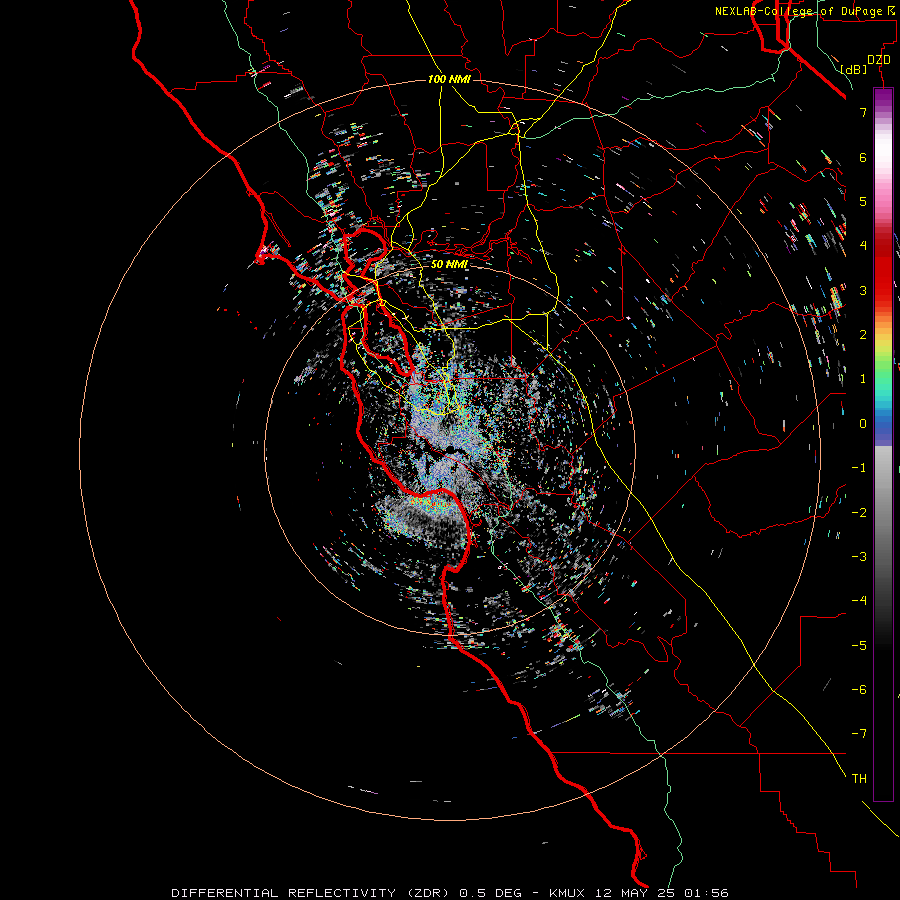Screen dimensions: 900x900
Task: Click the TH threshold label on scale
Action: pos(859,779)
